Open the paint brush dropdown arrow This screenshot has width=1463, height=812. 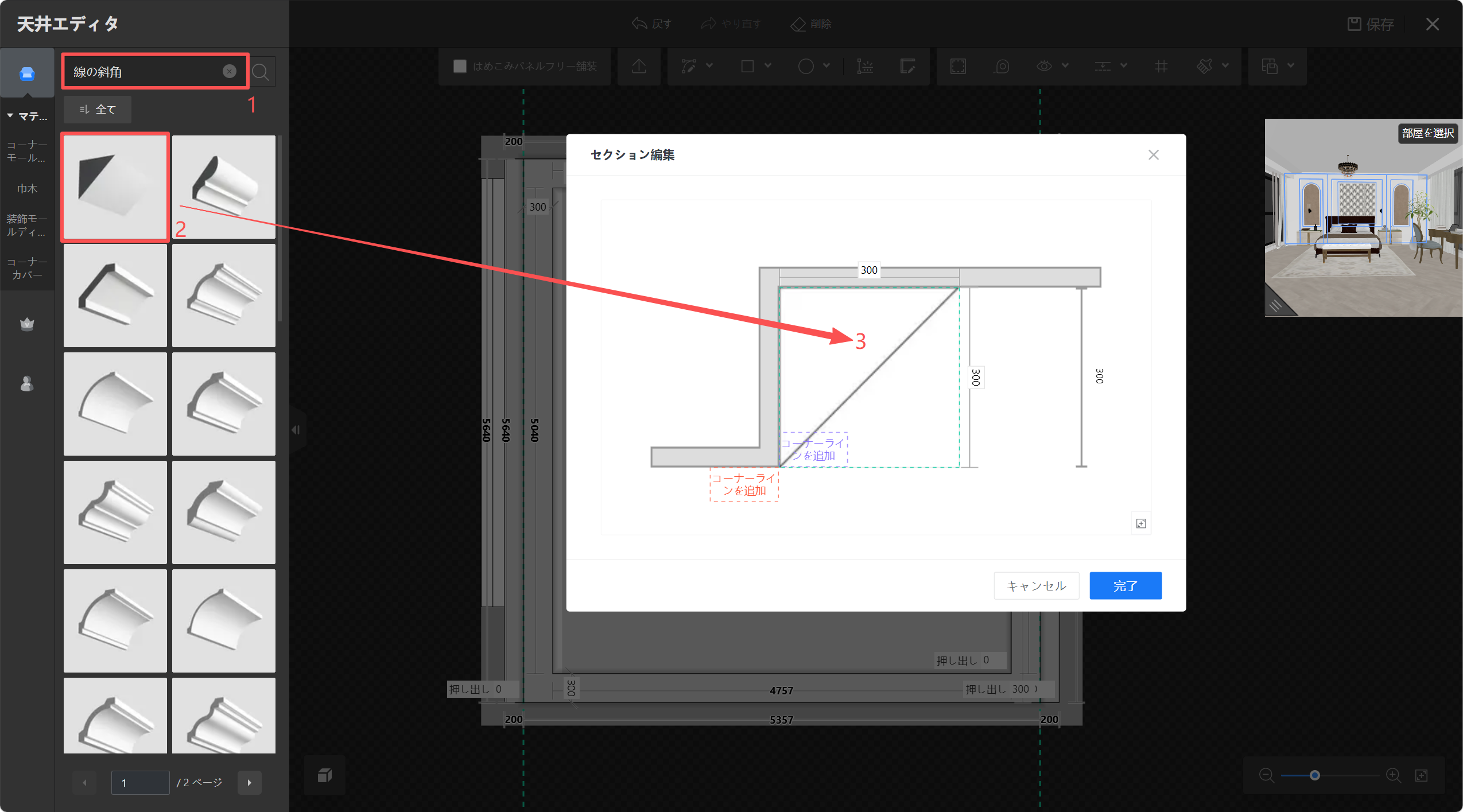coord(1225,66)
